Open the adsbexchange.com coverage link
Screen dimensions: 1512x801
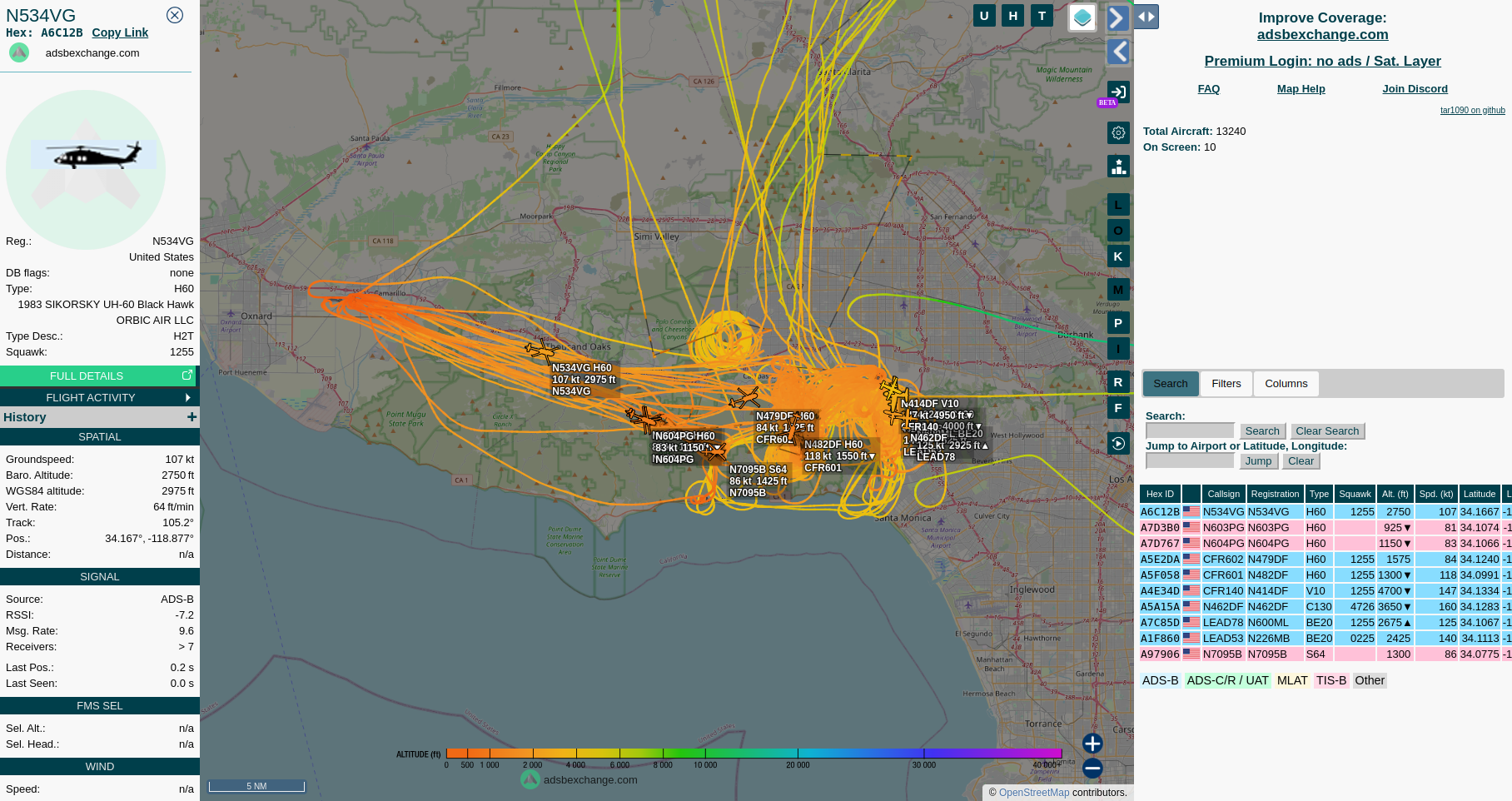click(x=1322, y=35)
